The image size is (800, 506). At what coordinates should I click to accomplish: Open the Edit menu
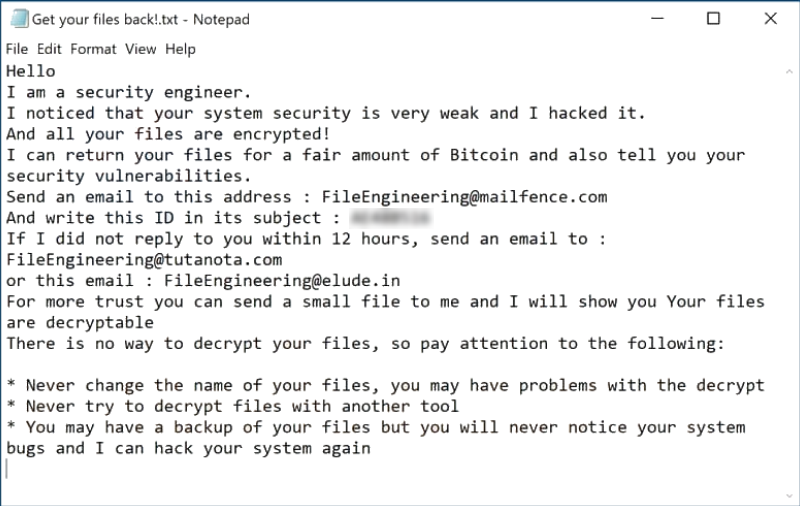tap(49, 49)
